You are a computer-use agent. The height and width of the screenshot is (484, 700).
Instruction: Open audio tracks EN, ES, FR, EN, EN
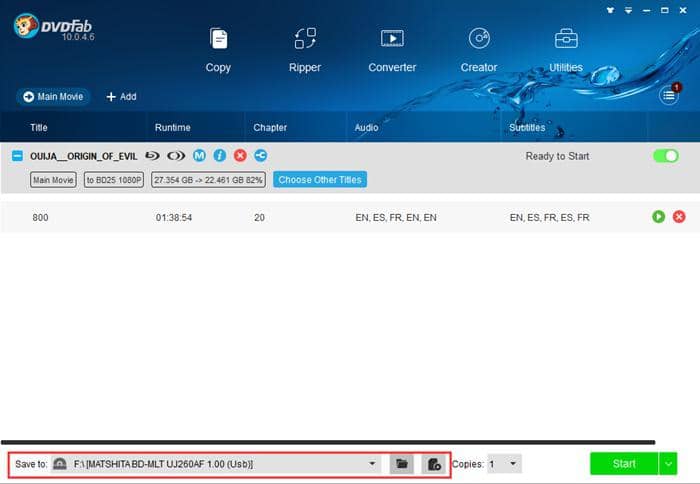(x=396, y=217)
